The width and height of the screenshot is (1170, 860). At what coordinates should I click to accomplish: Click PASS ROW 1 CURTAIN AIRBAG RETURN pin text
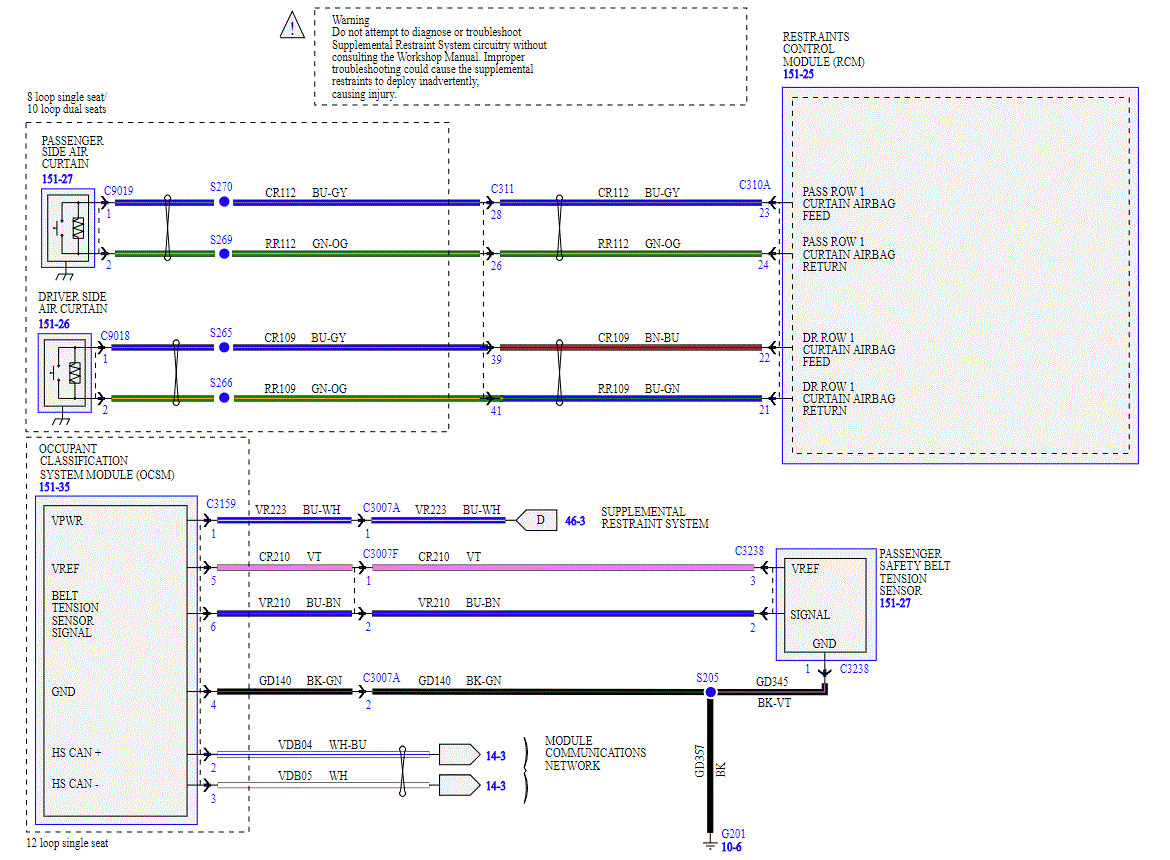(x=848, y=254)
